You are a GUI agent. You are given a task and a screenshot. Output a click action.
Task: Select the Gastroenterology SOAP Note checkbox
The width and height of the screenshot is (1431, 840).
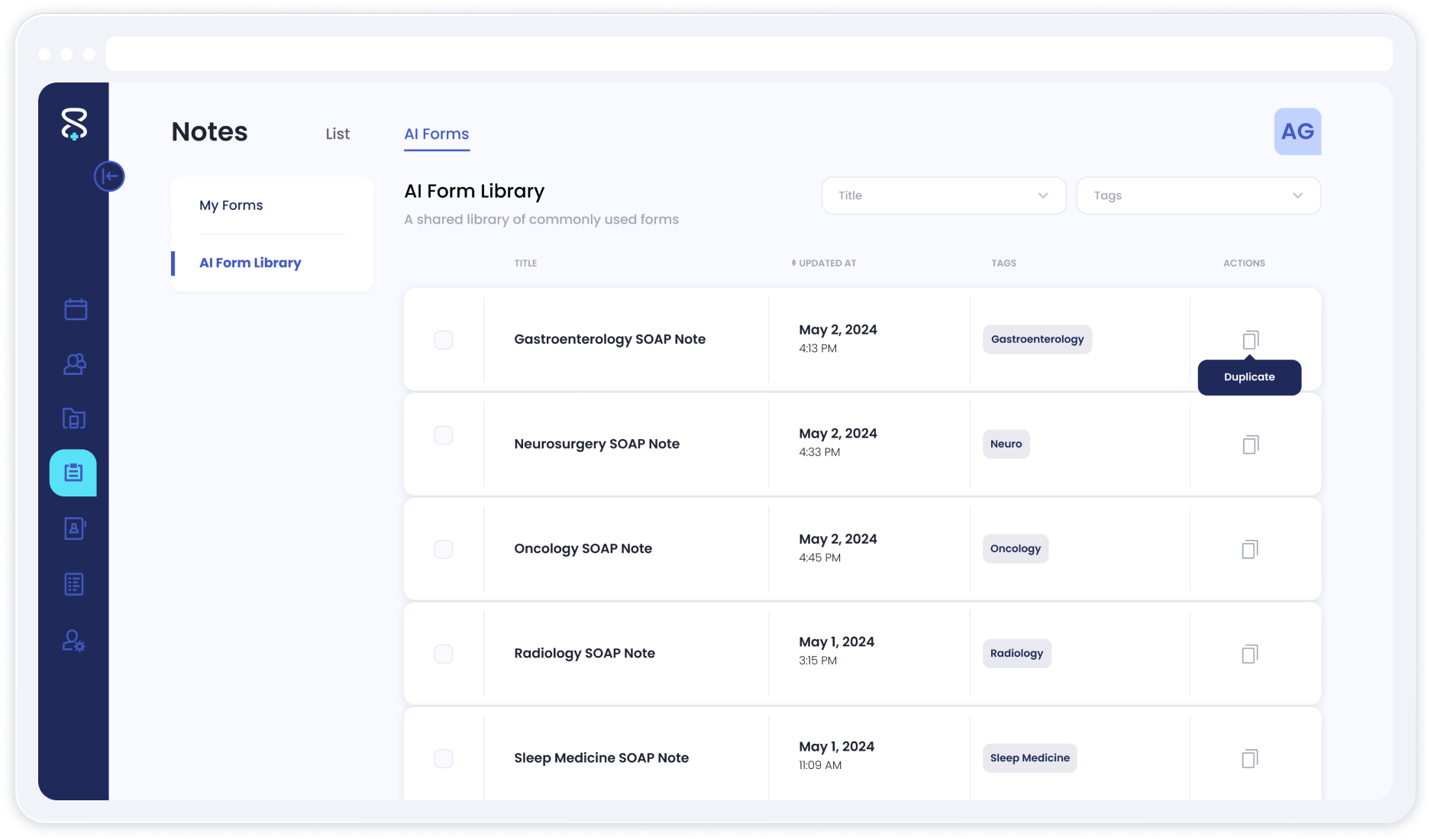[x=444, y=340]
